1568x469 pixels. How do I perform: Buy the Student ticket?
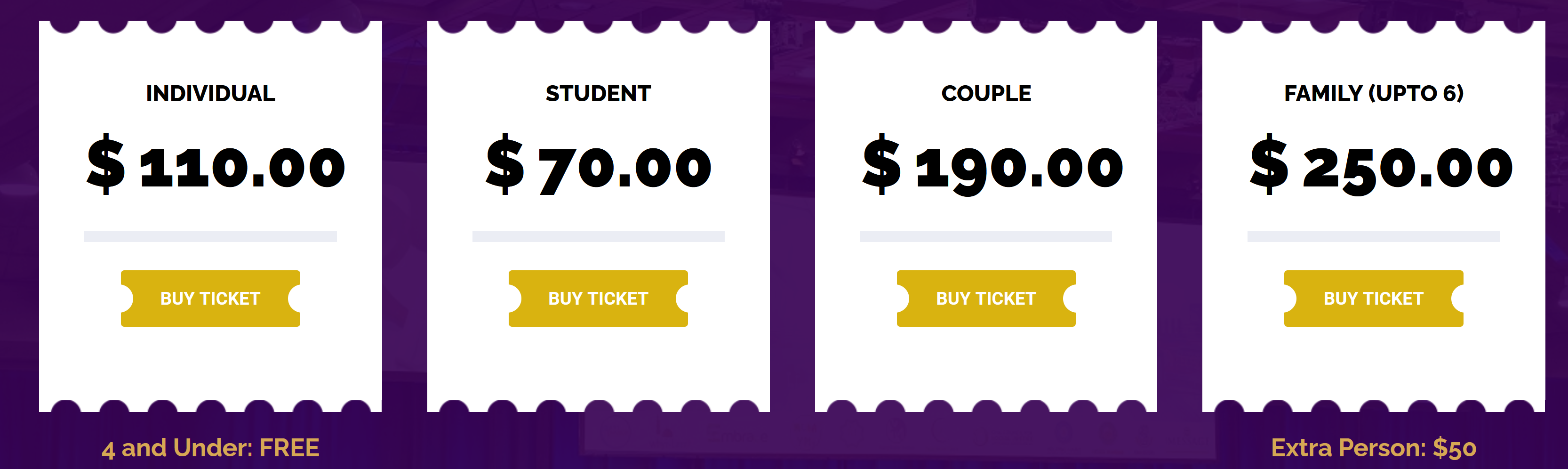598,299
